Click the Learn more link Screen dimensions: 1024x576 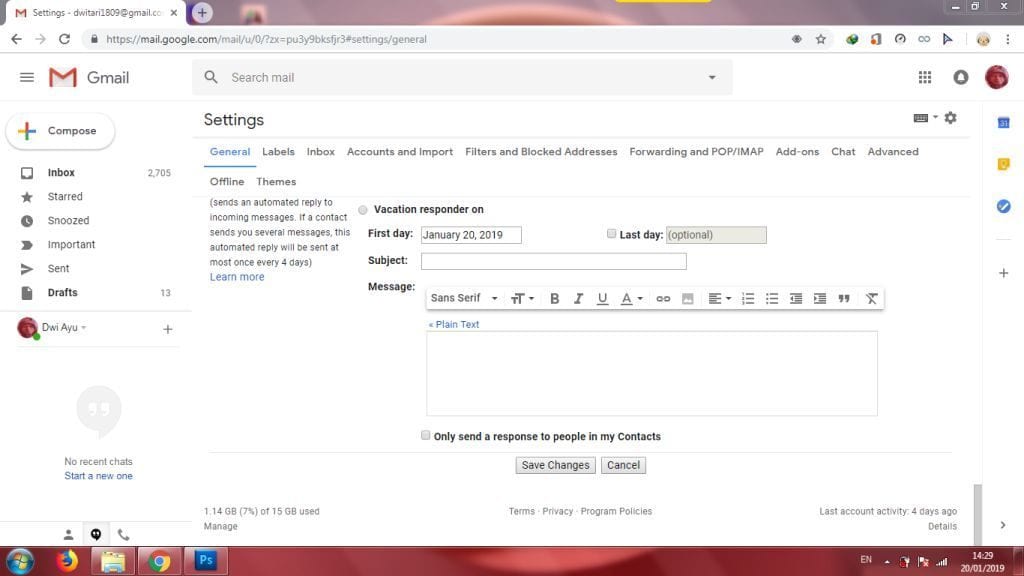coord(237,277)
